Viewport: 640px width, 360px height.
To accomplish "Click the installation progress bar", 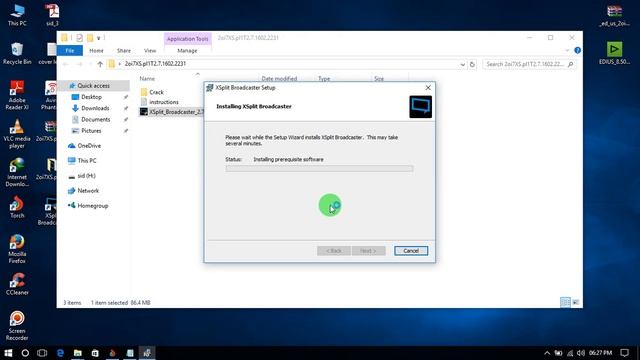I will (319, 169).
